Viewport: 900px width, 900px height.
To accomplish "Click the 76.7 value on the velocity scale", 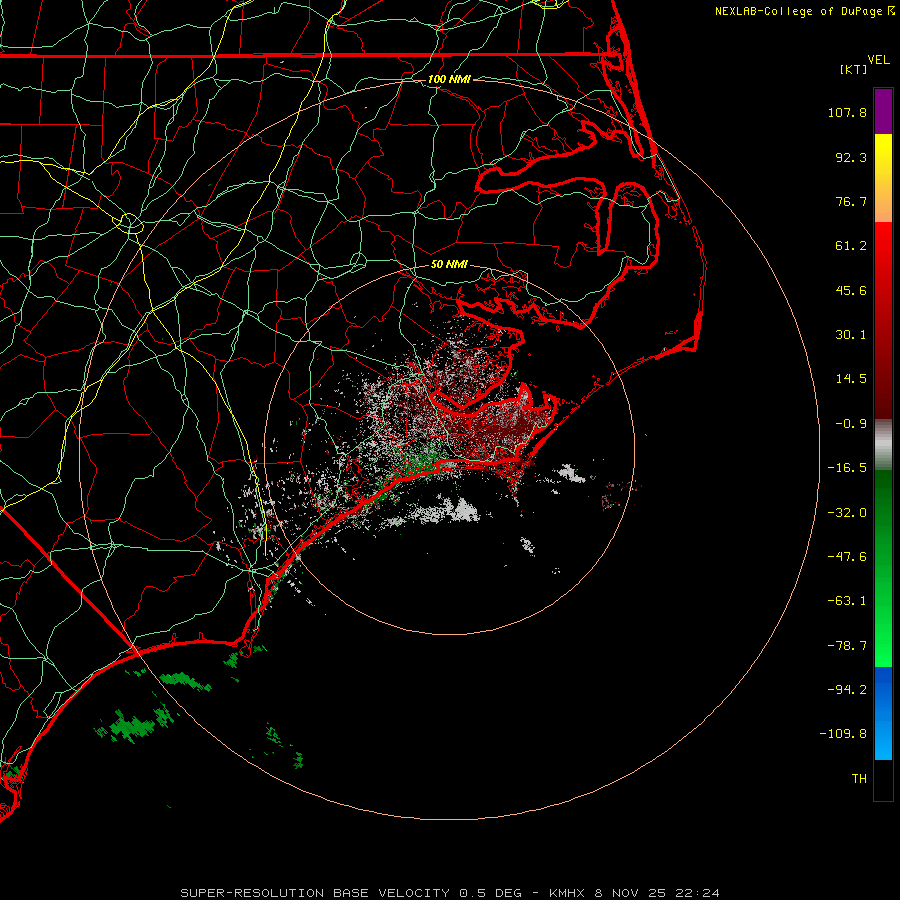I will (851, 201).
